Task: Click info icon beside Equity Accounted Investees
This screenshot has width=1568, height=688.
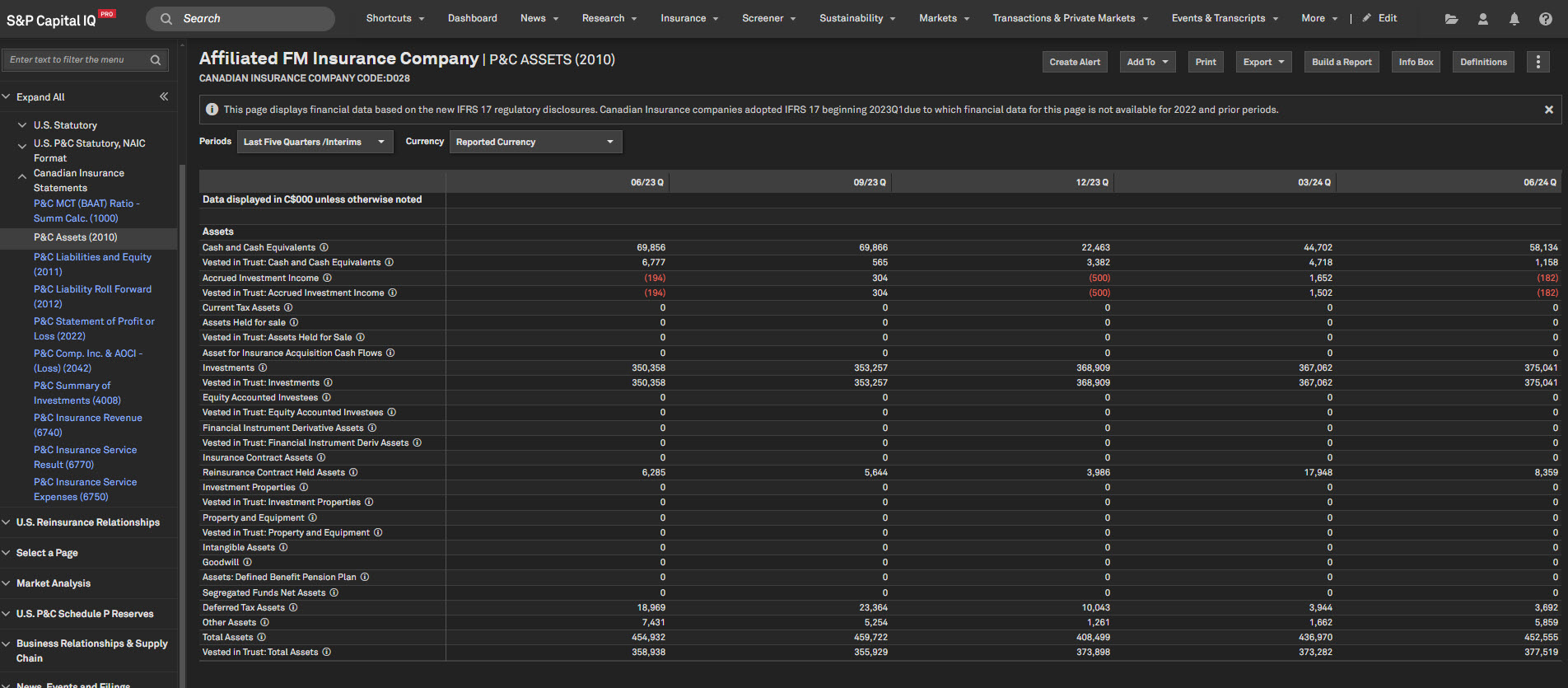Action: 326,397
